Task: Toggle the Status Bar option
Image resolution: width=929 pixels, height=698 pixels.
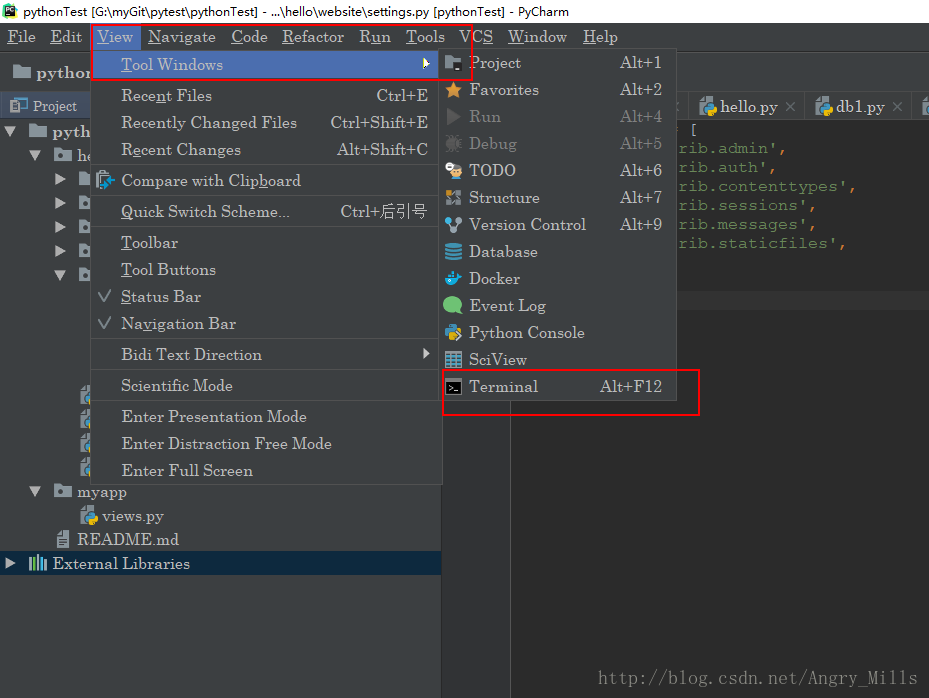Action: click(264, 297)
